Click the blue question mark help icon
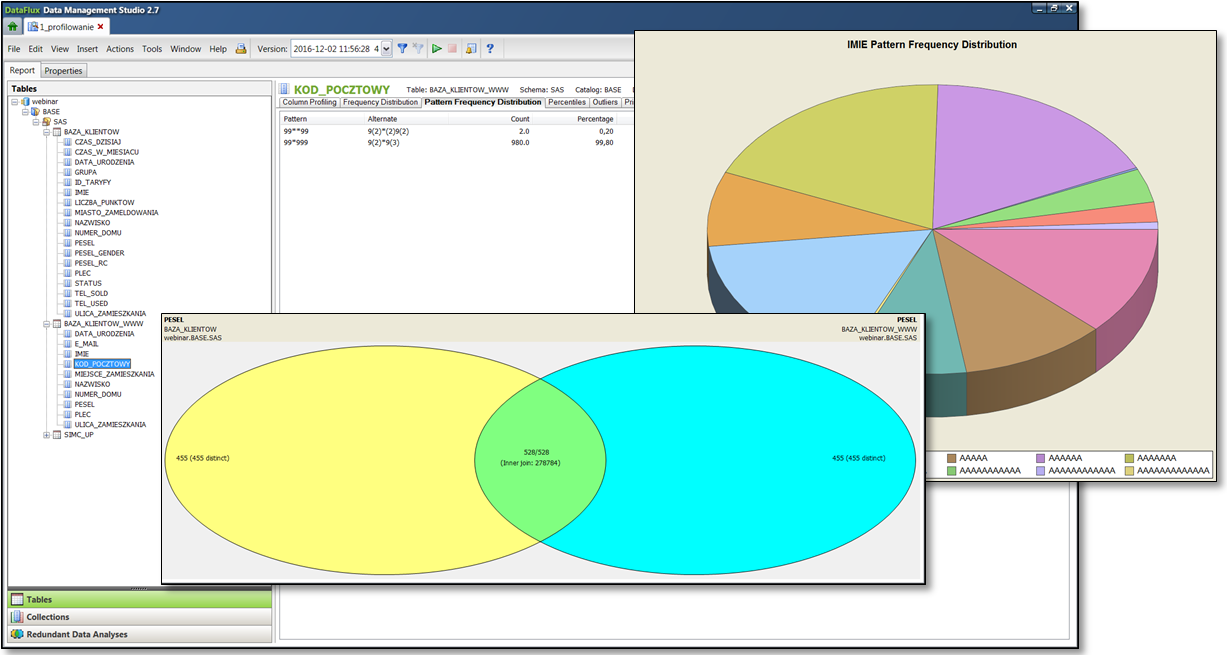The image size is (1227, 655). point(490,48)
